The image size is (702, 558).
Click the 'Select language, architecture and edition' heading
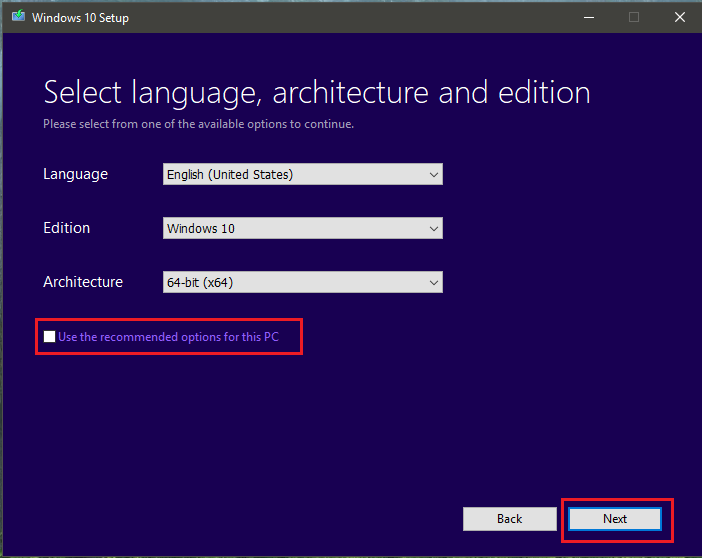point(316,93)
